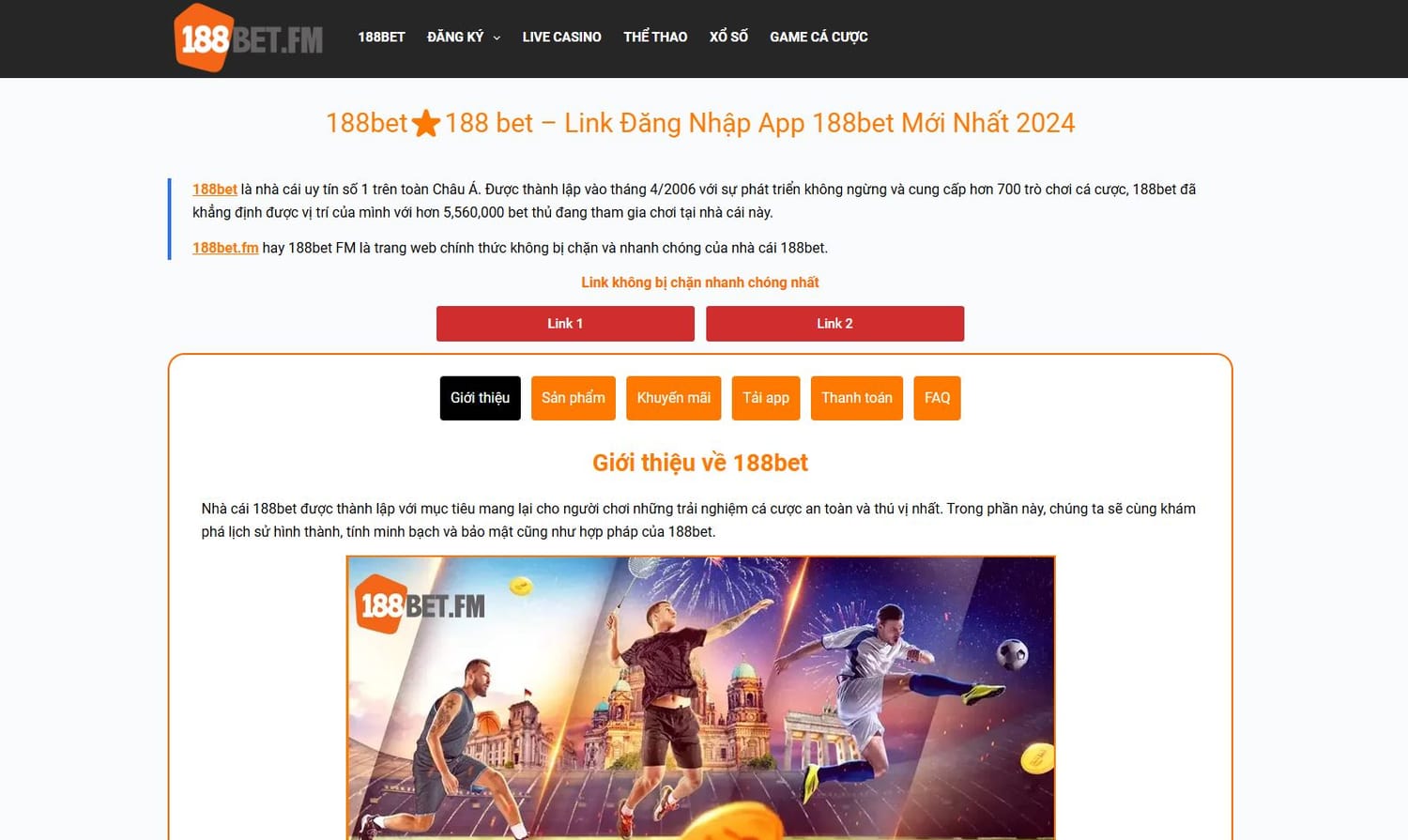Viewport: 1408px width, 840px height.
Task: Click the red Link 1 button
Action: click(565, 324)
